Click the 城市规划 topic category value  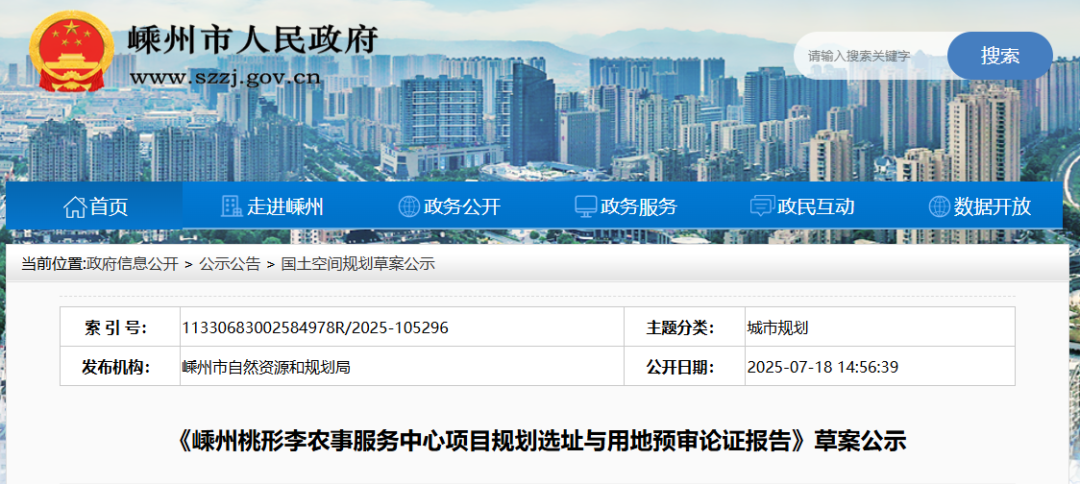[777, 327]
